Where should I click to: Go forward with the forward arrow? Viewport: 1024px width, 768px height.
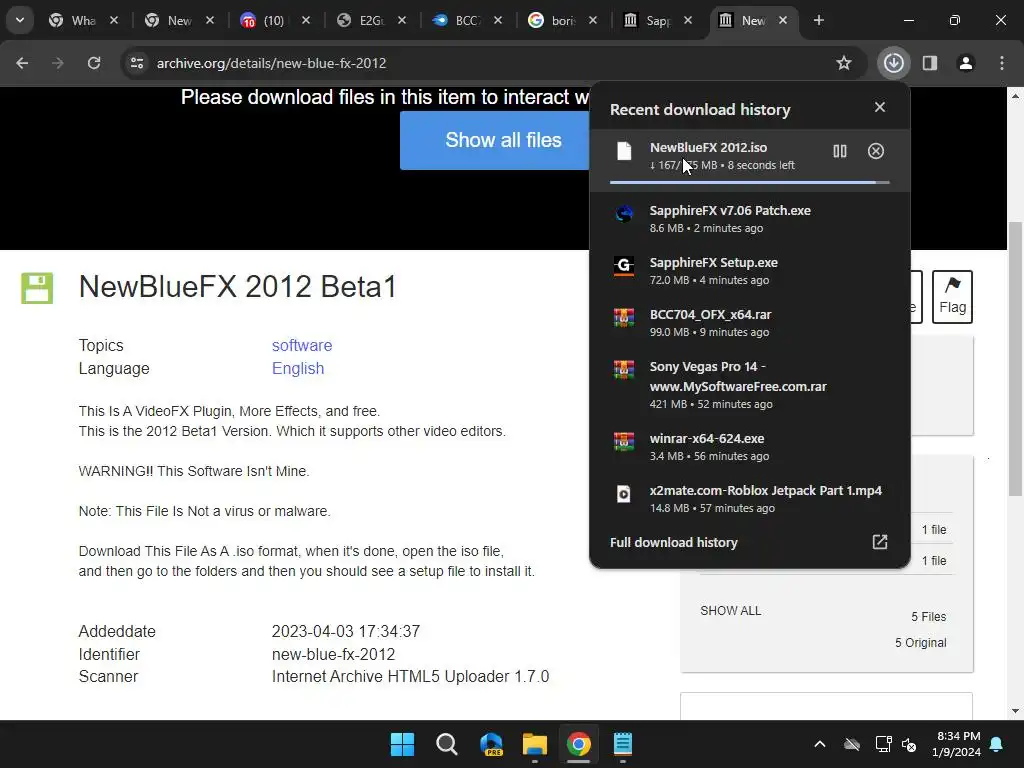click(58, 63)
